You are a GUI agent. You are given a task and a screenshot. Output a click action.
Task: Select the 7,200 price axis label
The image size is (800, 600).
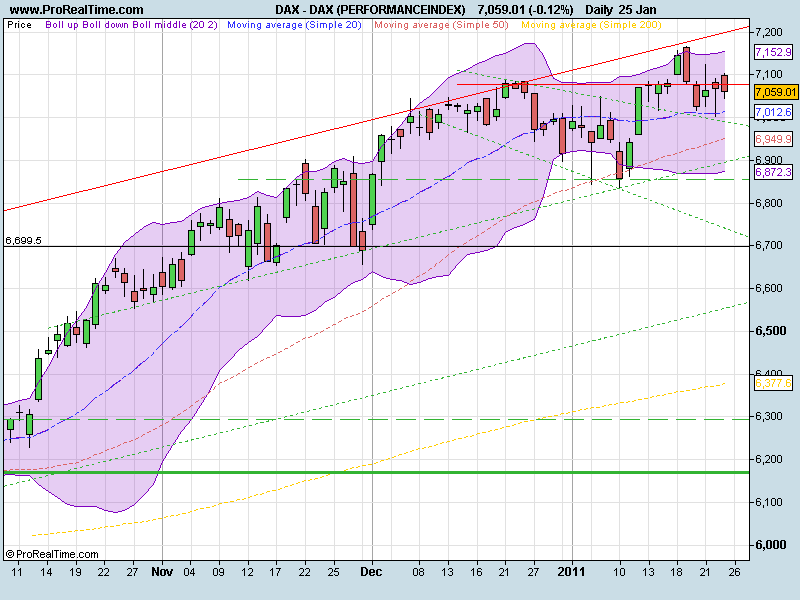click(x=769, y=32)
